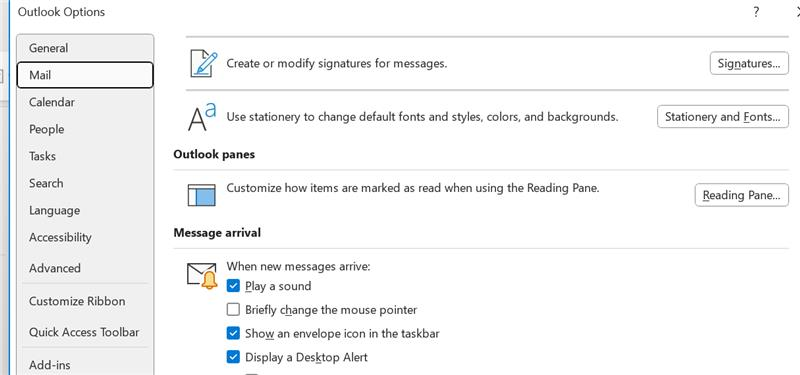This screenshot has height=375, width=800.
Task: Uncheck Play a sound
Action: [x=233, y=286]
